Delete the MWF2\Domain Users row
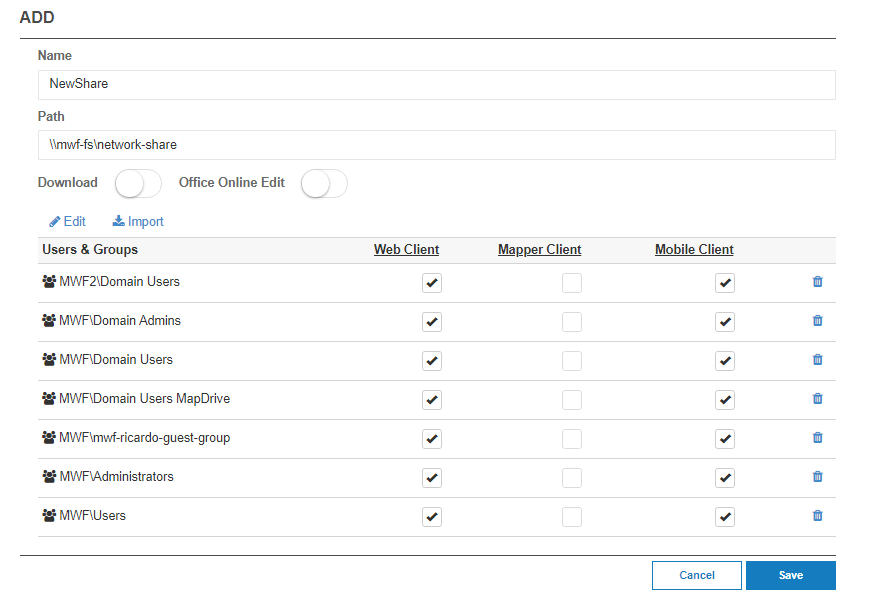This screenshot has height=608, width=878. pos(817,282)
